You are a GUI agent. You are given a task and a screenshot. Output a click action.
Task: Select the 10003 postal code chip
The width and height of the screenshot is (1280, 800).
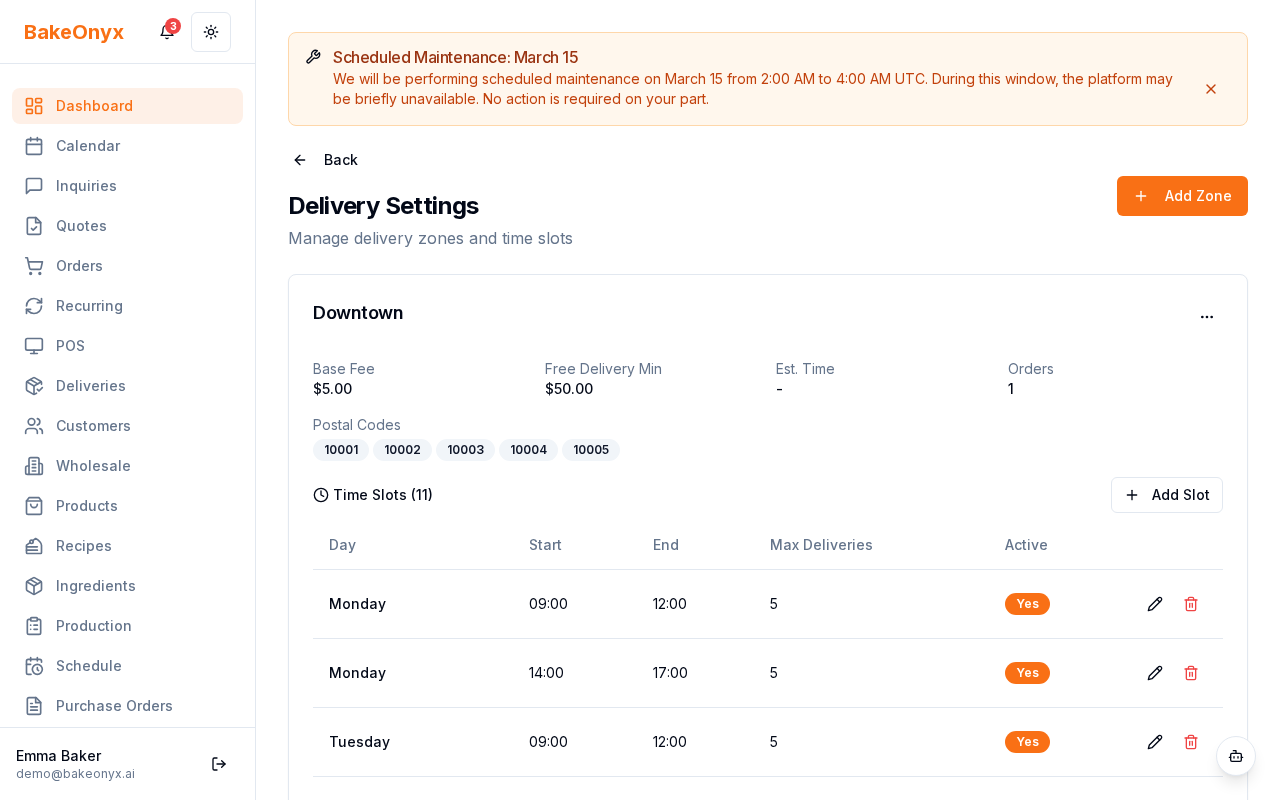[x=465, y=450]
